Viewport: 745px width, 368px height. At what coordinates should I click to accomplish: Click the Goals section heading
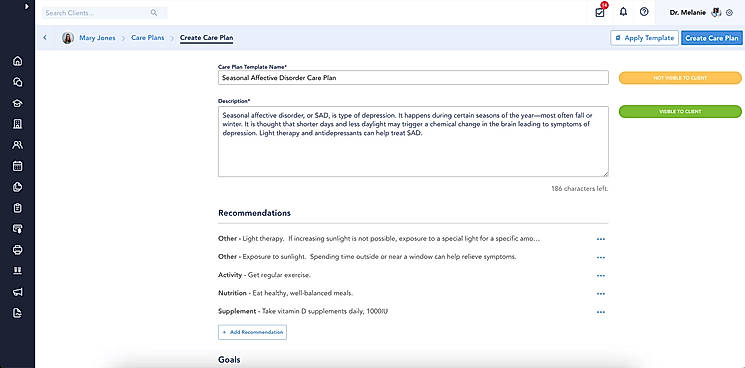[x=229, y=360]
